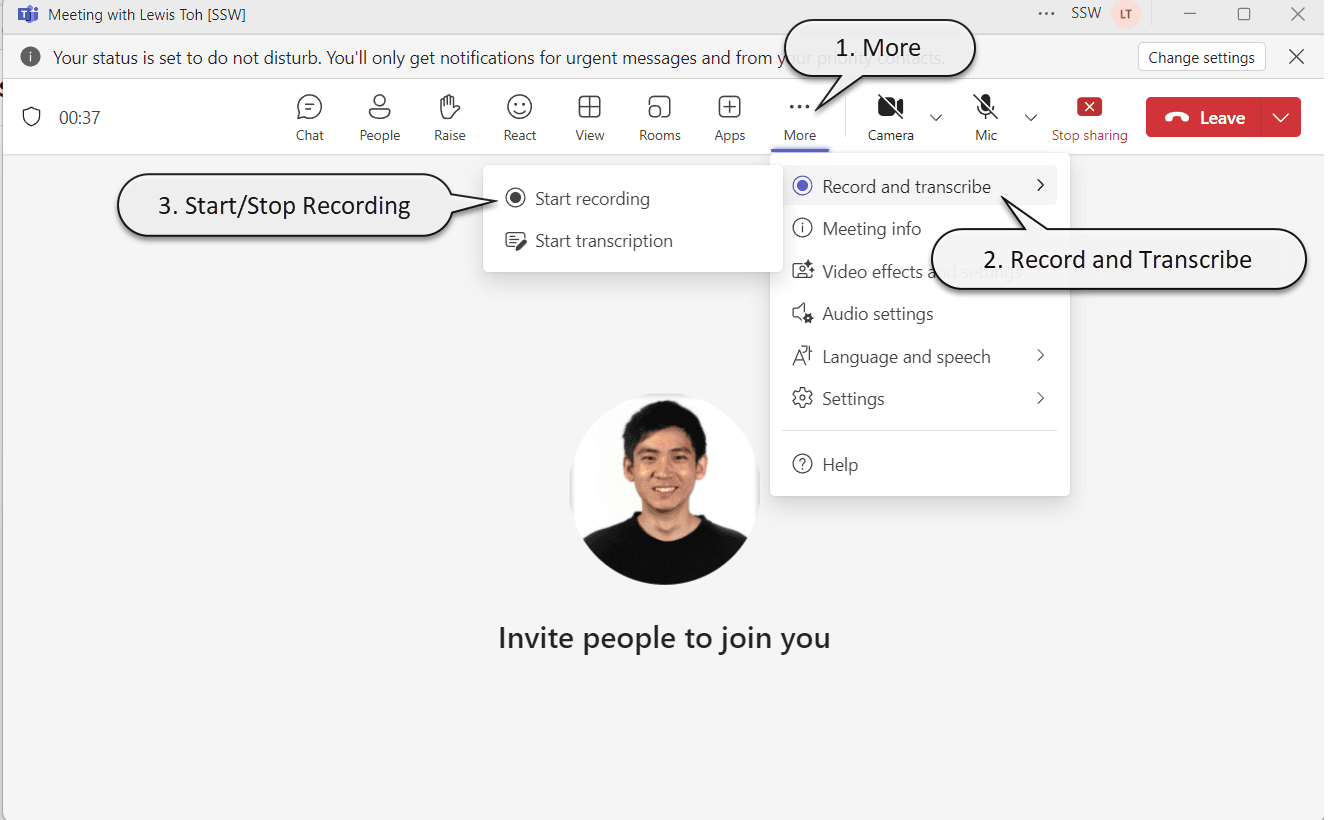Expand the Camera options dropdown arrow
Viewport: 1328px width, 820px height.
[936, 117]
